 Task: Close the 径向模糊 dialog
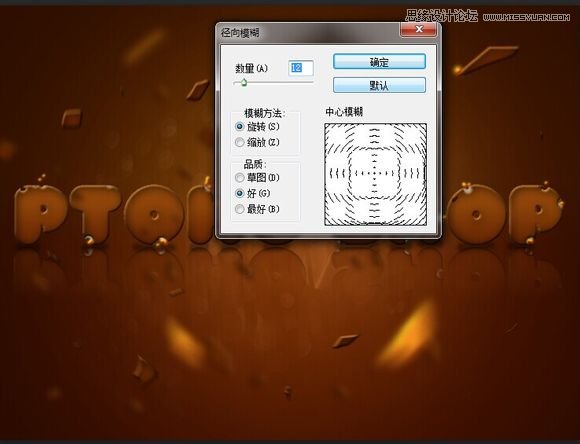418,29
